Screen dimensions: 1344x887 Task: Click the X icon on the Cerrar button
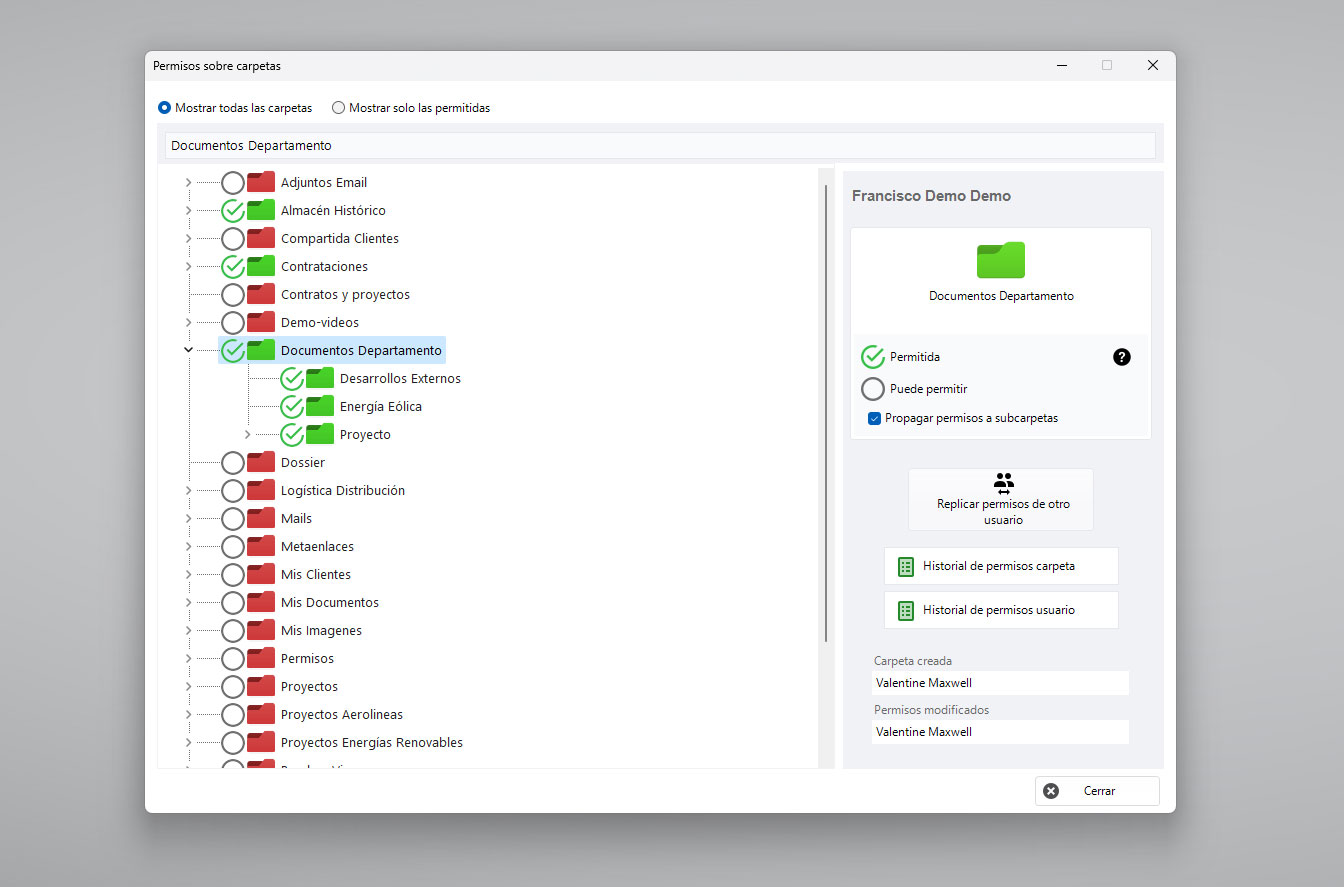point(1051,791)
